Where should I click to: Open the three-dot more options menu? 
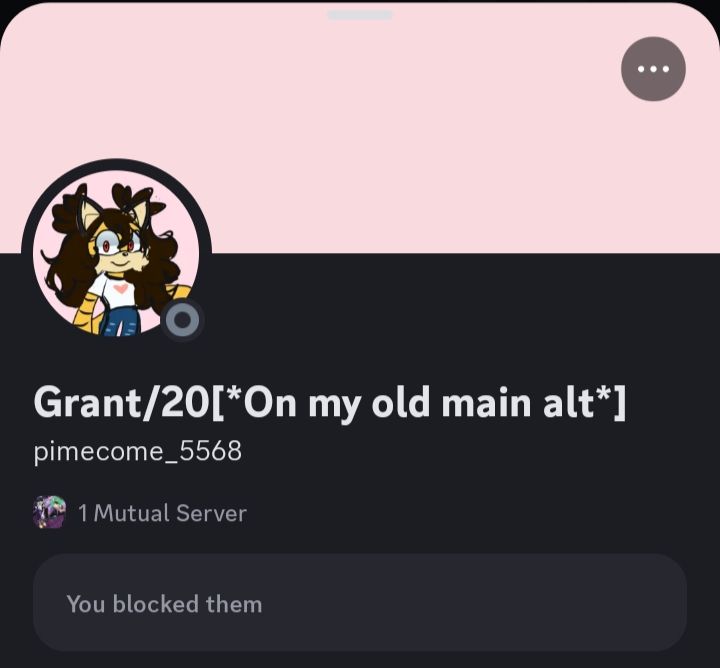(653, 69)
